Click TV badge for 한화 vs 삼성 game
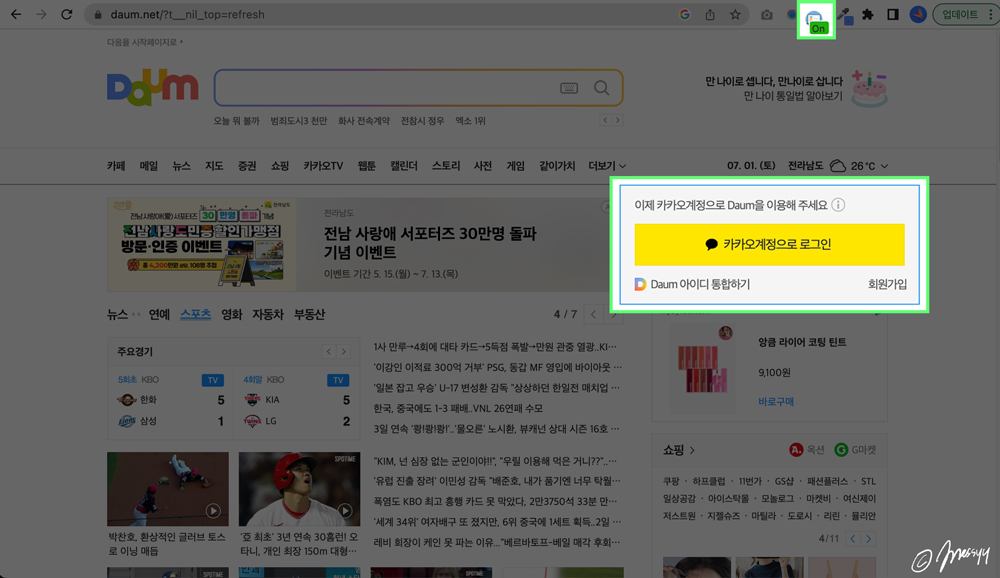 coord(212,380)
